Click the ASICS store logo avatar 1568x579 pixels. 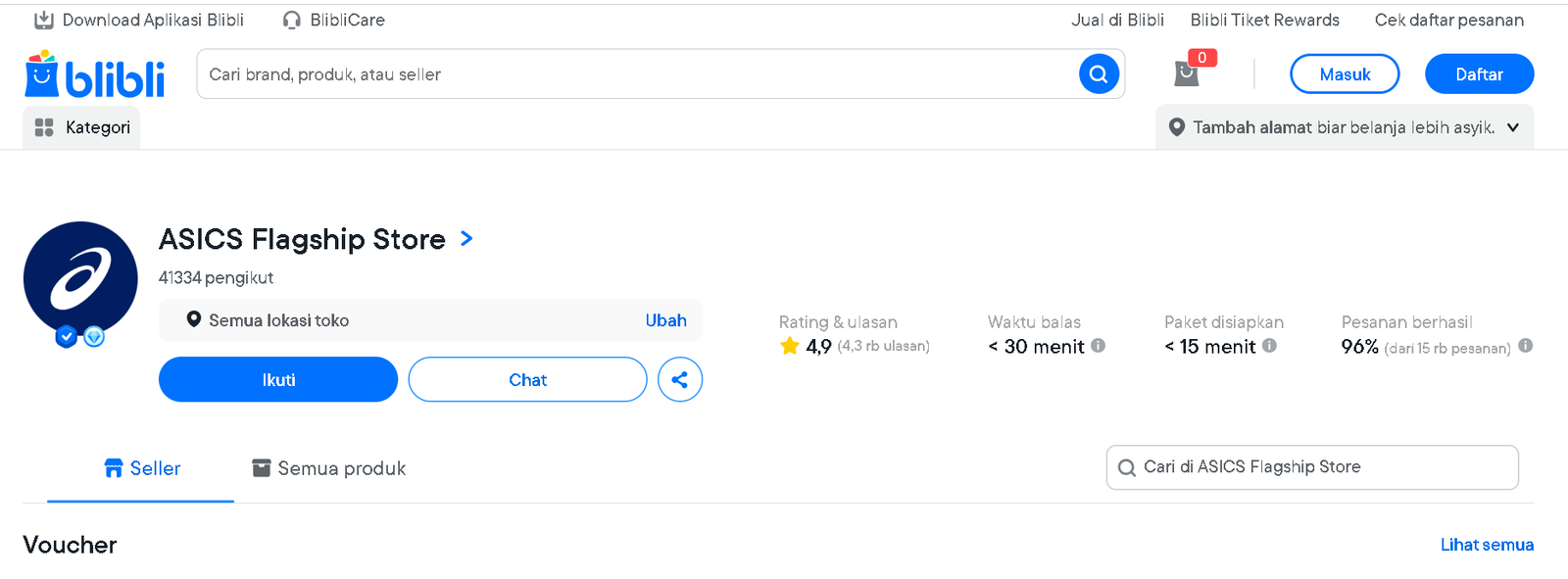click(x=80, y=278)
